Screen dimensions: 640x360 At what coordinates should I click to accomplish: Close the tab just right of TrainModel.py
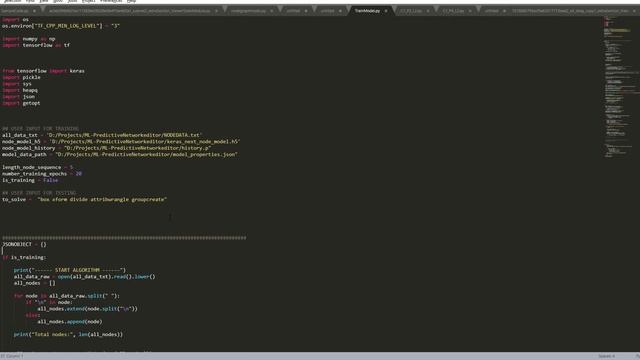coord(428,11)
